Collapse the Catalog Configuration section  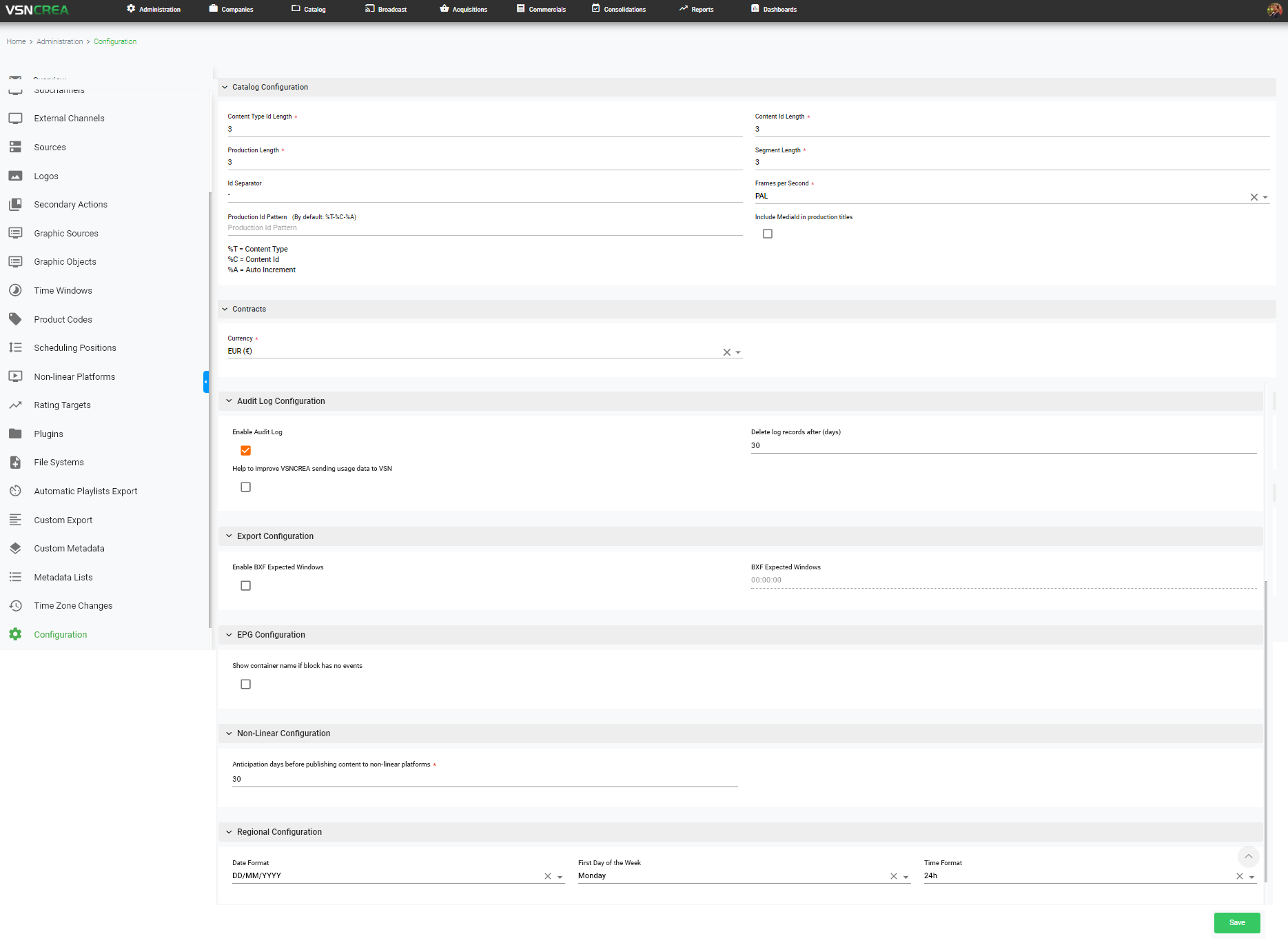pyautogui.click(x=225, y=88)
